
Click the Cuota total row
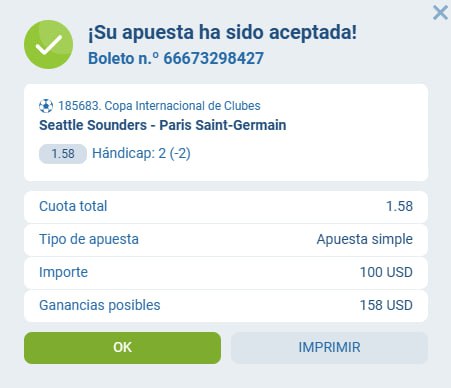pos(226,207)
